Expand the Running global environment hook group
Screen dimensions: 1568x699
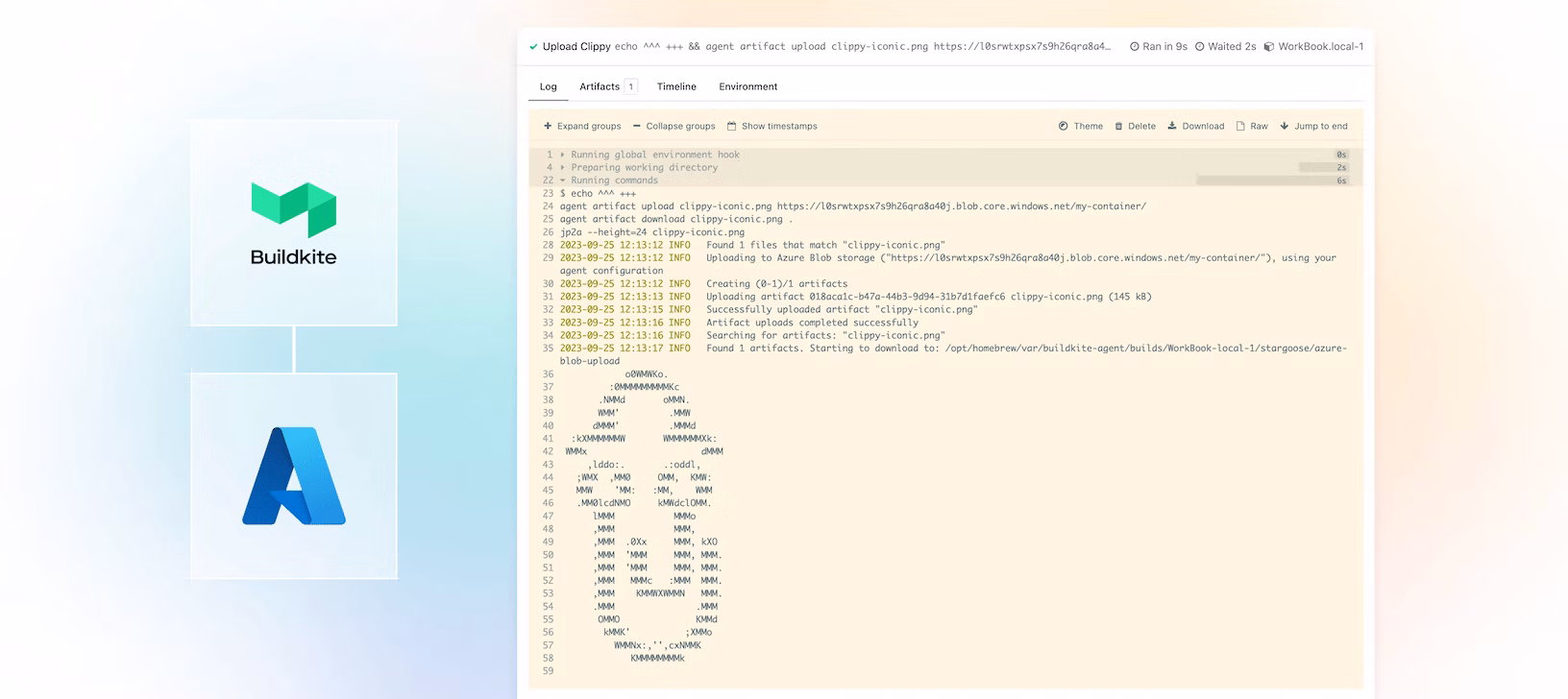(x=563, y=155)
